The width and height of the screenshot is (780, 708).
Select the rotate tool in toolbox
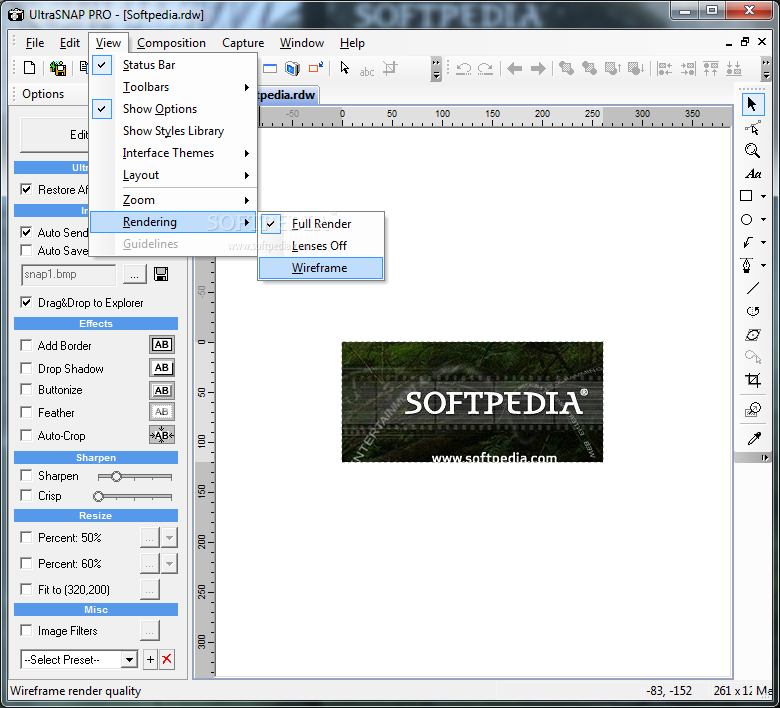click(753, 311)
